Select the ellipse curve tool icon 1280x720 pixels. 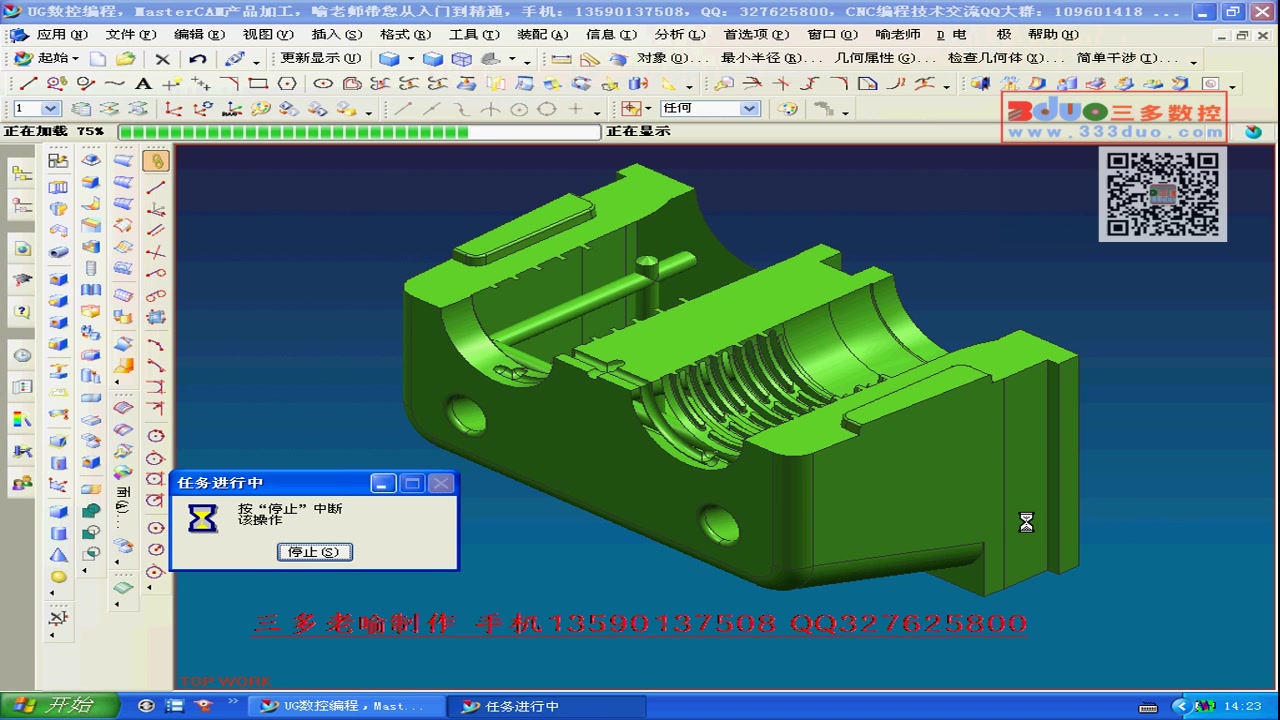click(323, 84)
